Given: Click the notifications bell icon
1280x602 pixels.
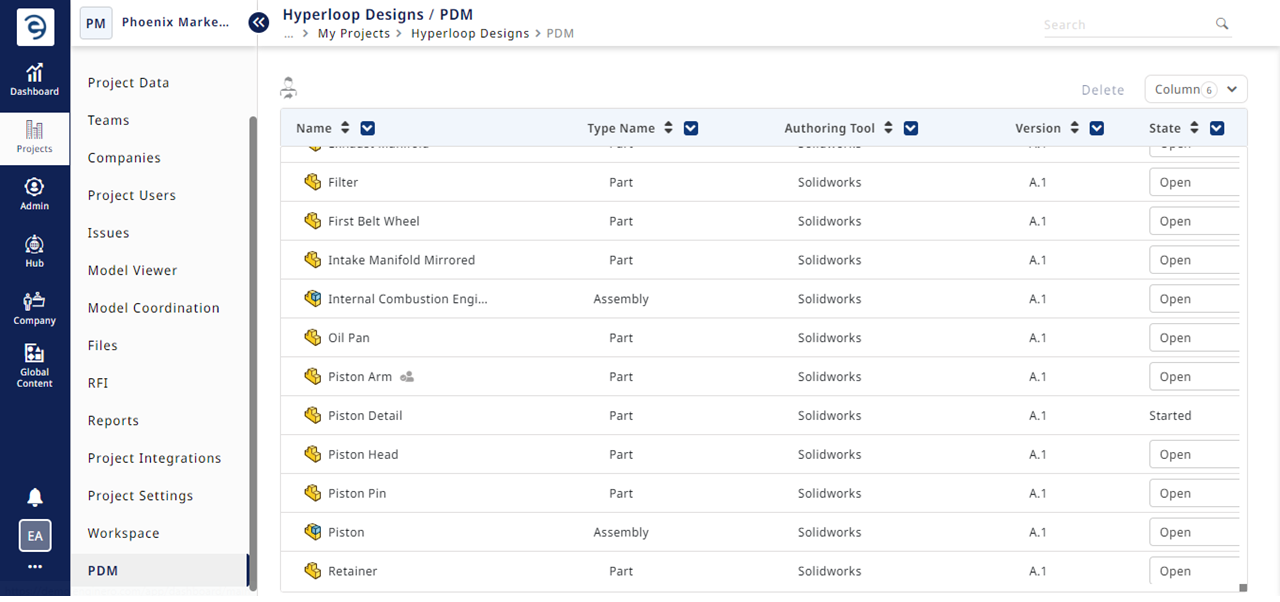Looking at the screenshot, I should coord(35,497).
